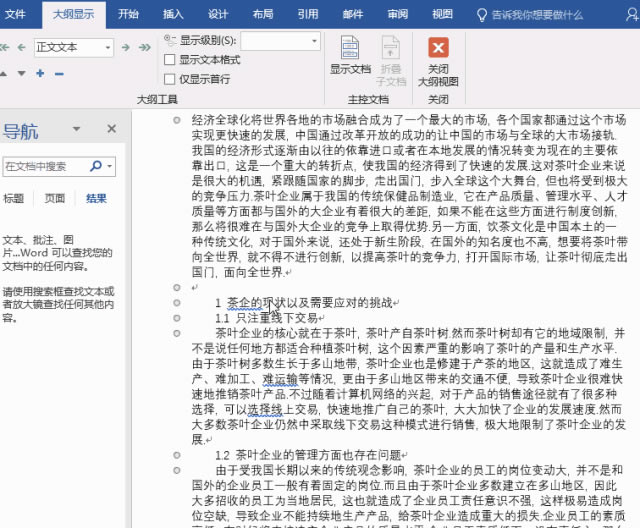Open 页面 tab in navigation pane
This screenshot has width=640, height=528.
point(55,198)
